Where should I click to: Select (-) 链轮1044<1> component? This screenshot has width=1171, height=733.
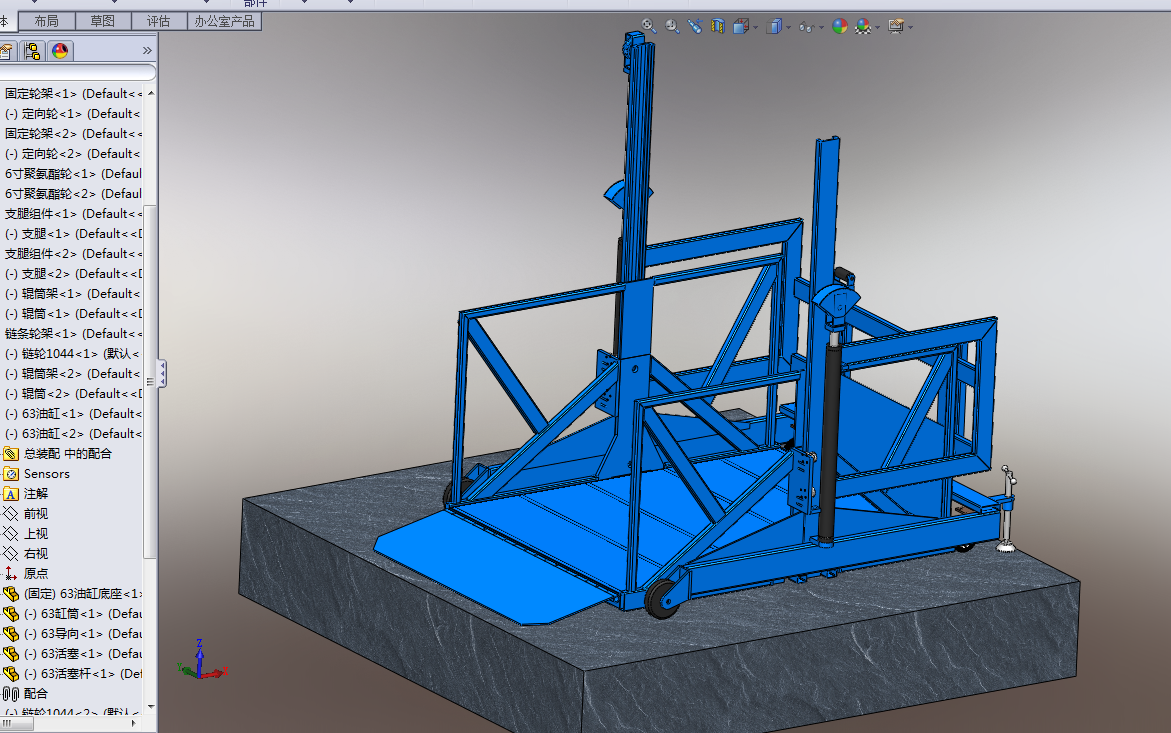point(72,354)
